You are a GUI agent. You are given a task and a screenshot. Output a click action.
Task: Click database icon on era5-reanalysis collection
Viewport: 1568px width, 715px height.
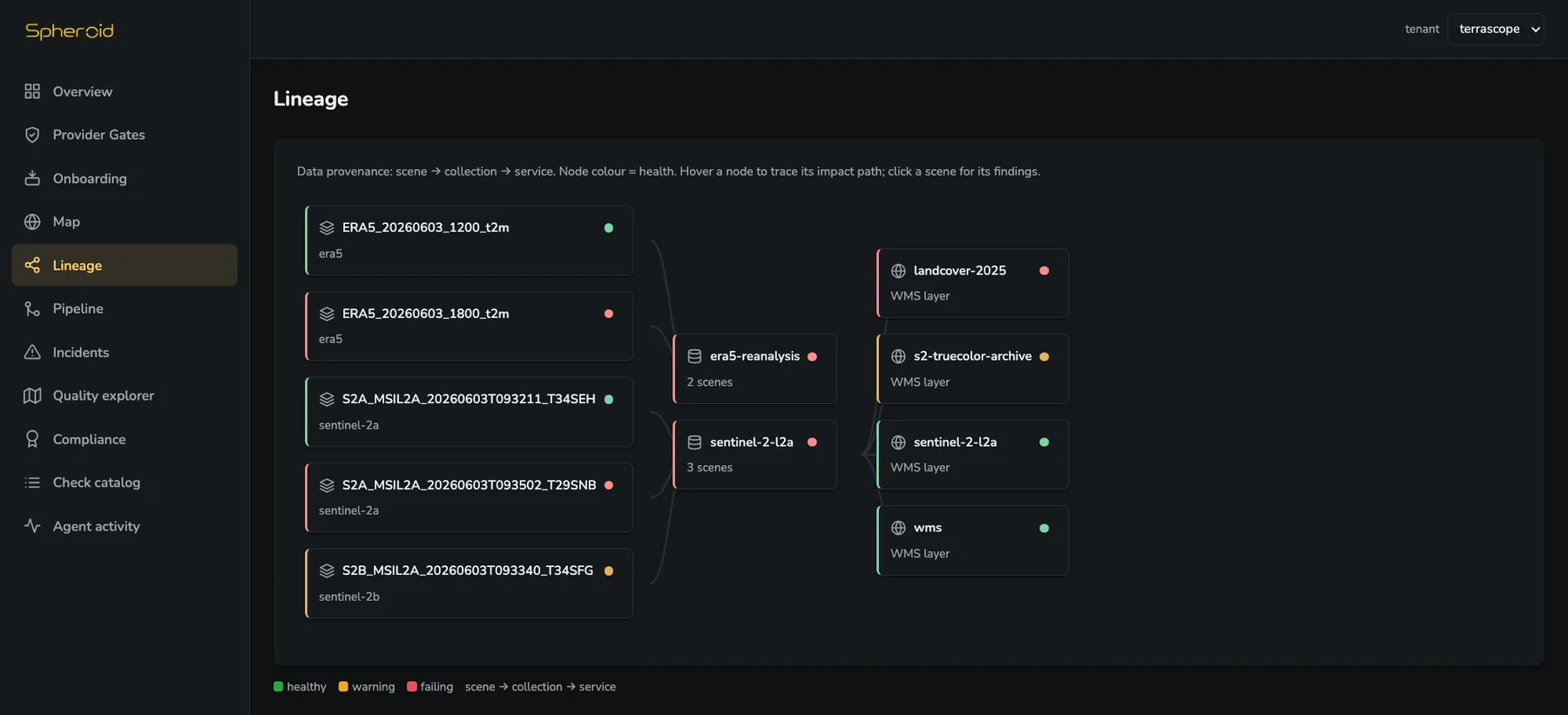click(x=694, y=356)
